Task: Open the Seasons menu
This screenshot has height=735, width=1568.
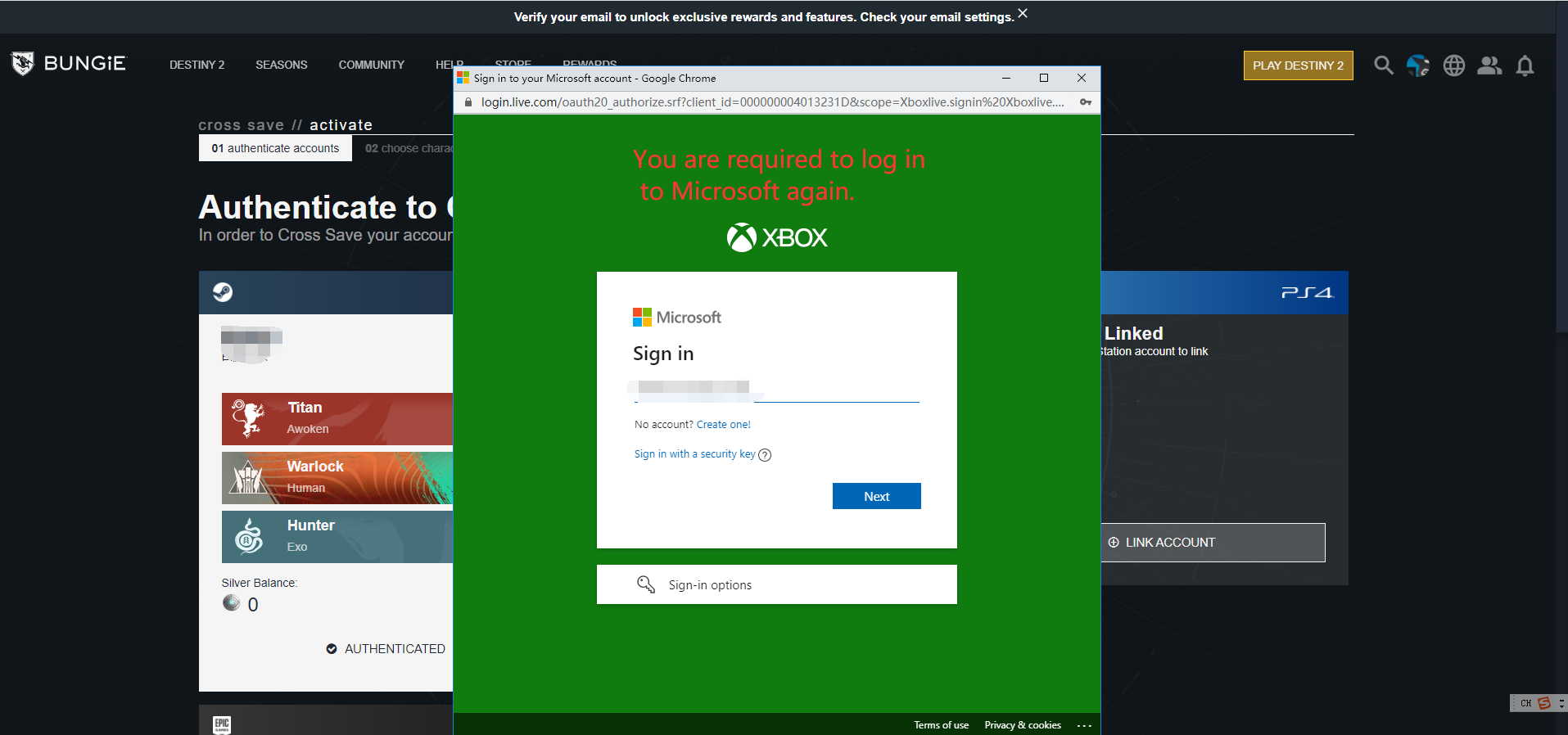Action: (x=281, y=65)
